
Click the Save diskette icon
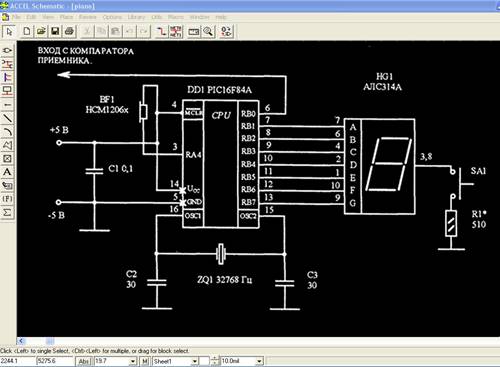click(55, 32)
